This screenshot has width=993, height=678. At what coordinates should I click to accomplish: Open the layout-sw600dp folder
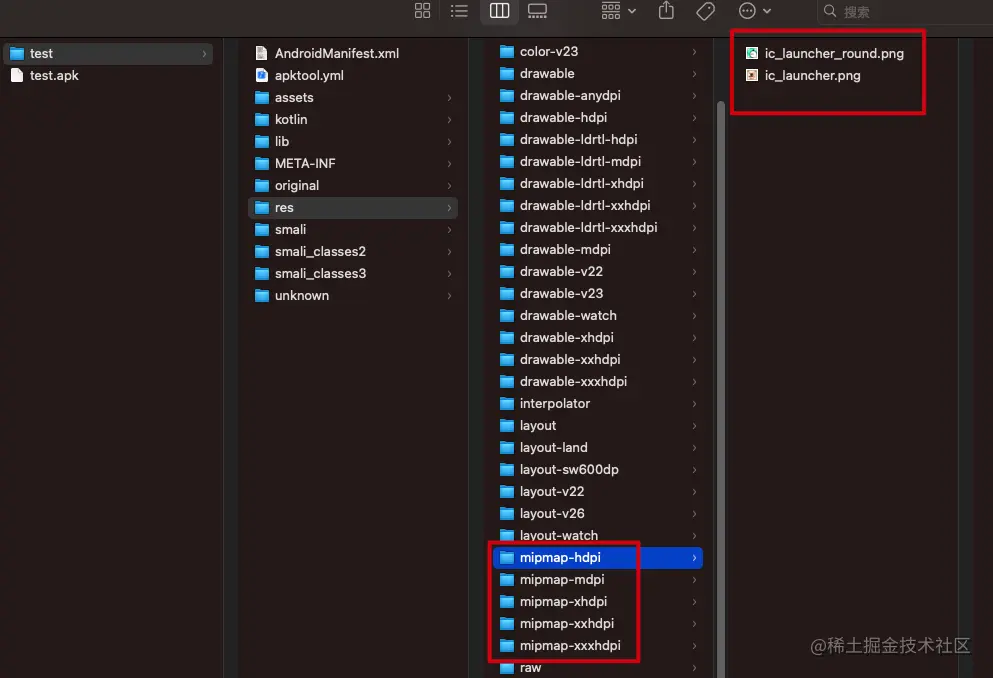click(x=598, y=470)
